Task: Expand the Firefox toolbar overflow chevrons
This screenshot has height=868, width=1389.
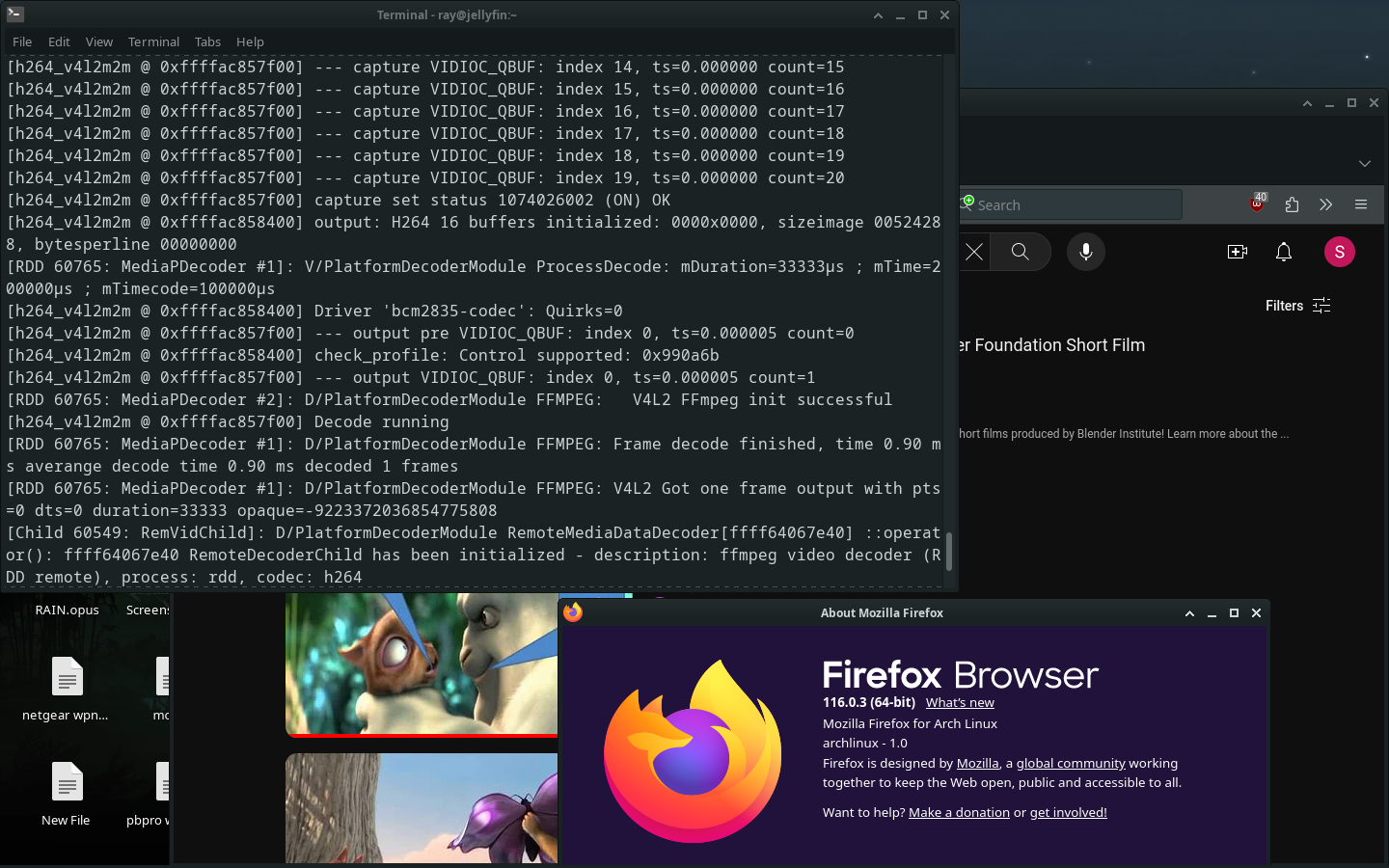Action: point(1325,204)
